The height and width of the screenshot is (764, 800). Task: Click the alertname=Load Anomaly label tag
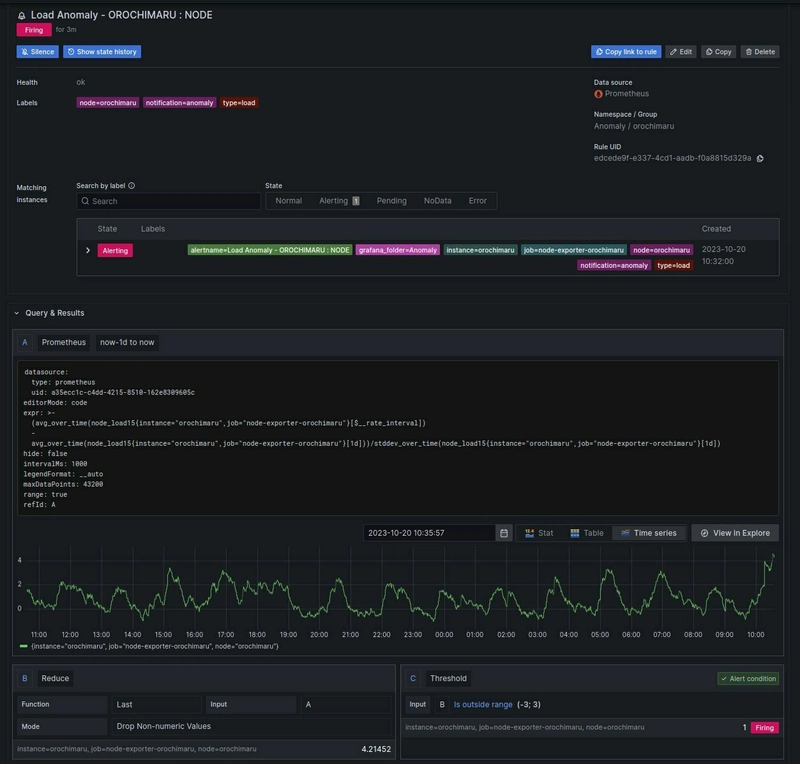coord(270,250)
